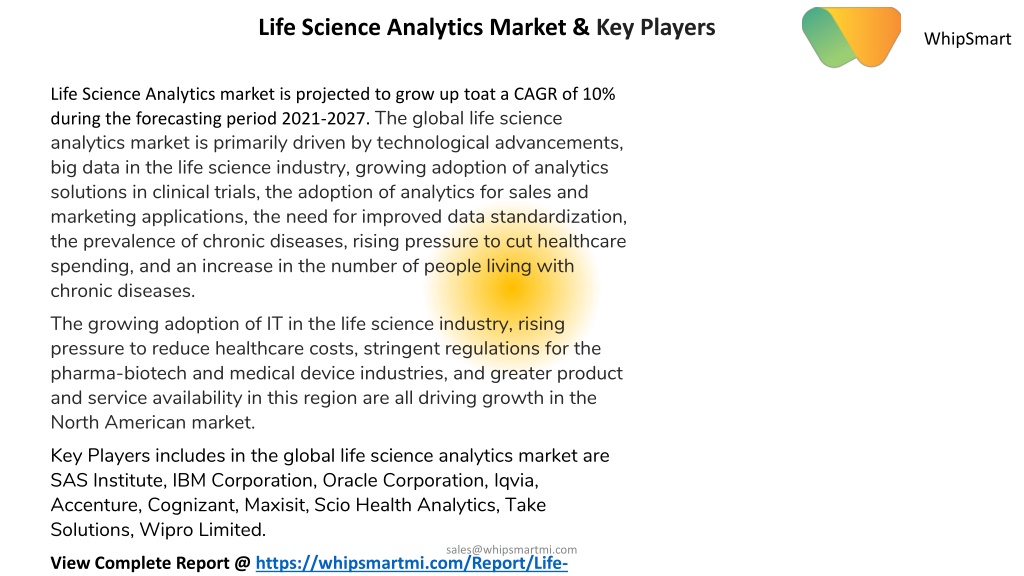The width and height of the screenshot is (1024, 576).
Task: Click the yellow glowing highlight spot
Action: [x=511, y=289]
